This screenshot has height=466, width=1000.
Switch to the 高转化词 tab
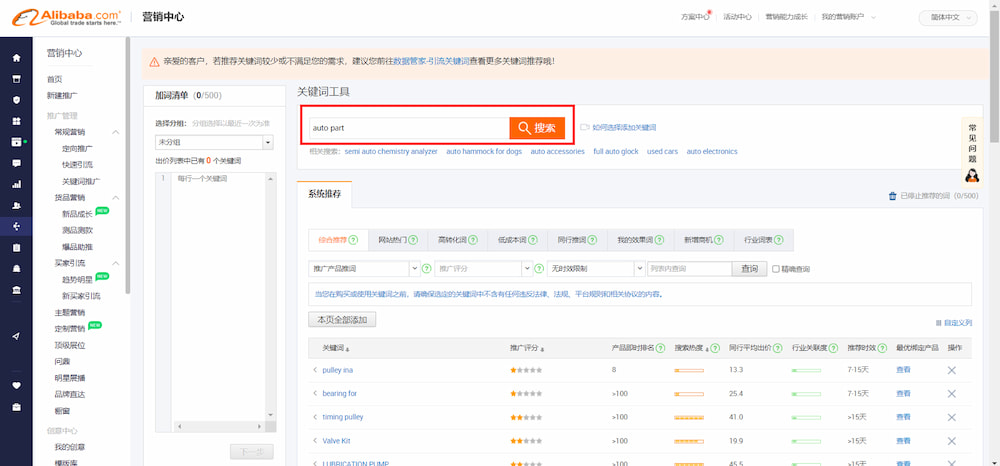458,240
